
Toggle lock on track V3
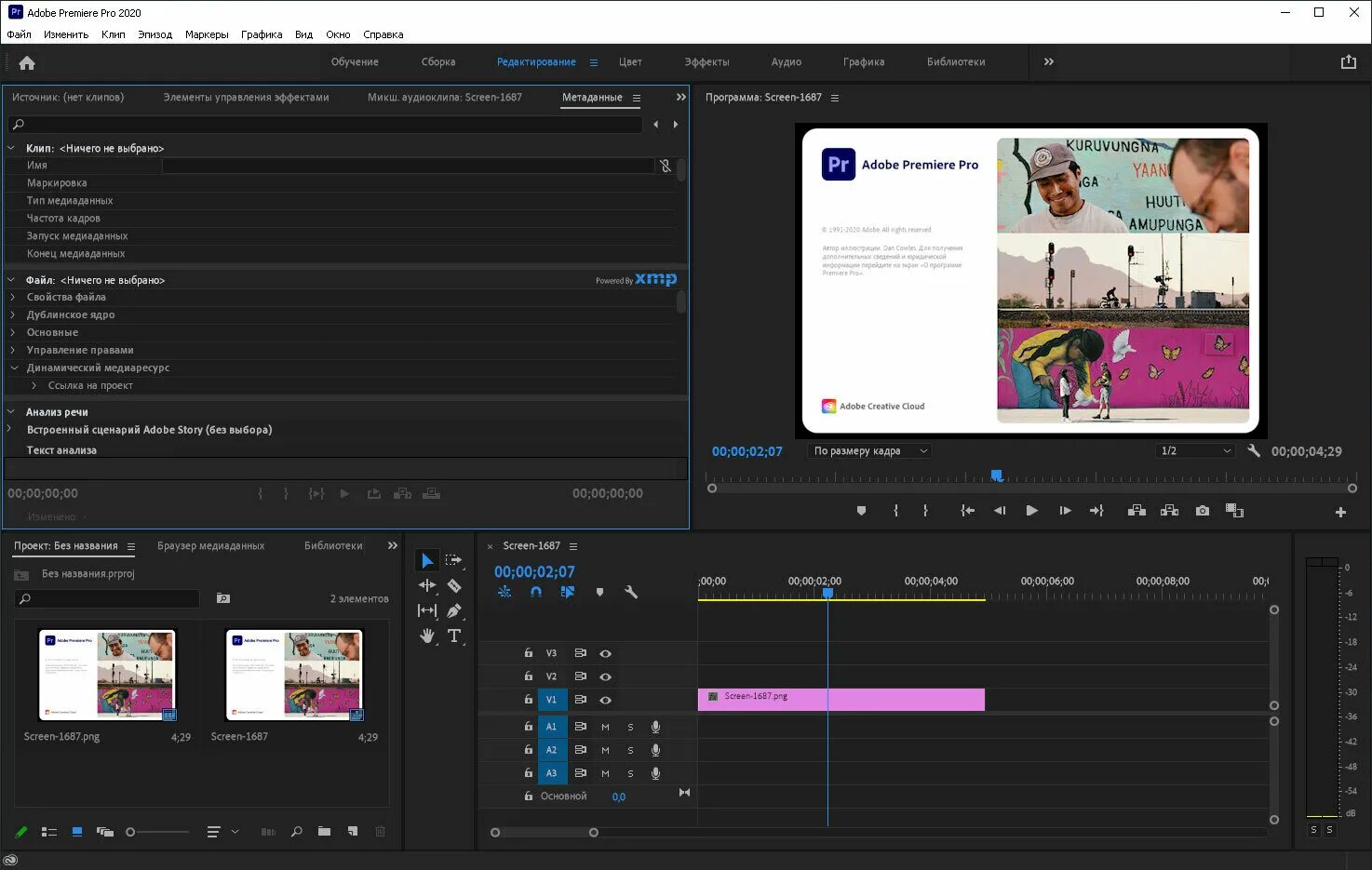[x=529, y=653]
